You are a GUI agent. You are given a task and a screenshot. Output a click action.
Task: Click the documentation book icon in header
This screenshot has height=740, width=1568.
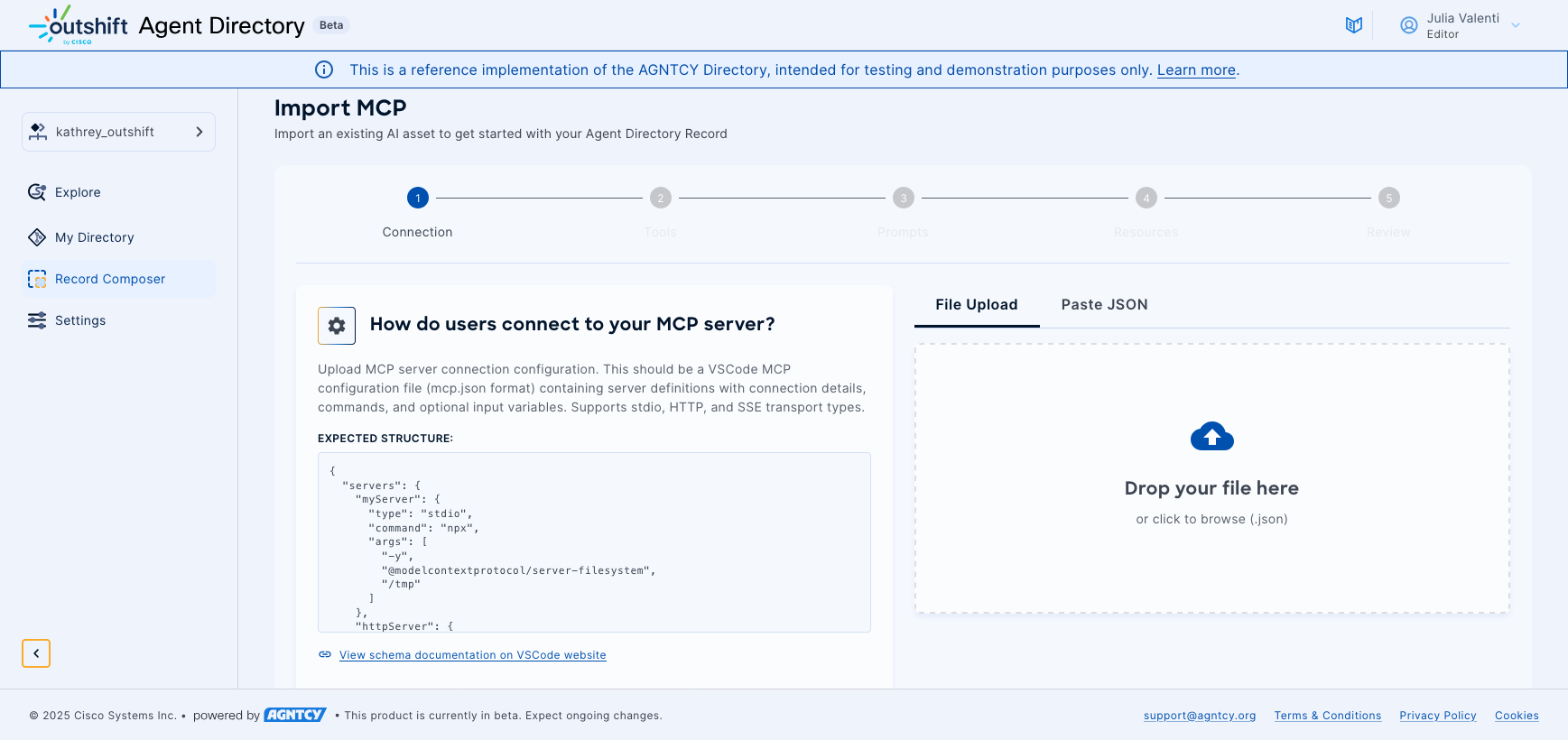(1353, 25)
